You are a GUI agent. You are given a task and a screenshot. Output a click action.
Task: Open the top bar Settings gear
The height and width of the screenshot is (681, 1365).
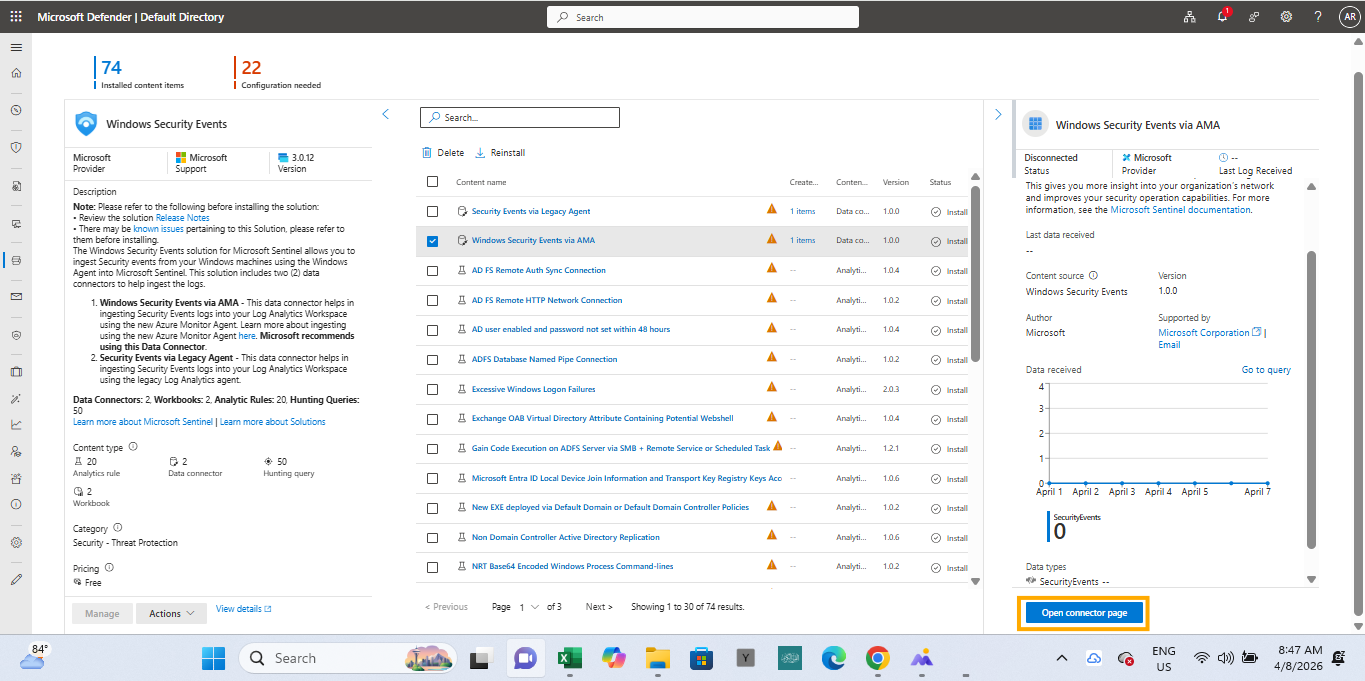[x=1286, y=17]
